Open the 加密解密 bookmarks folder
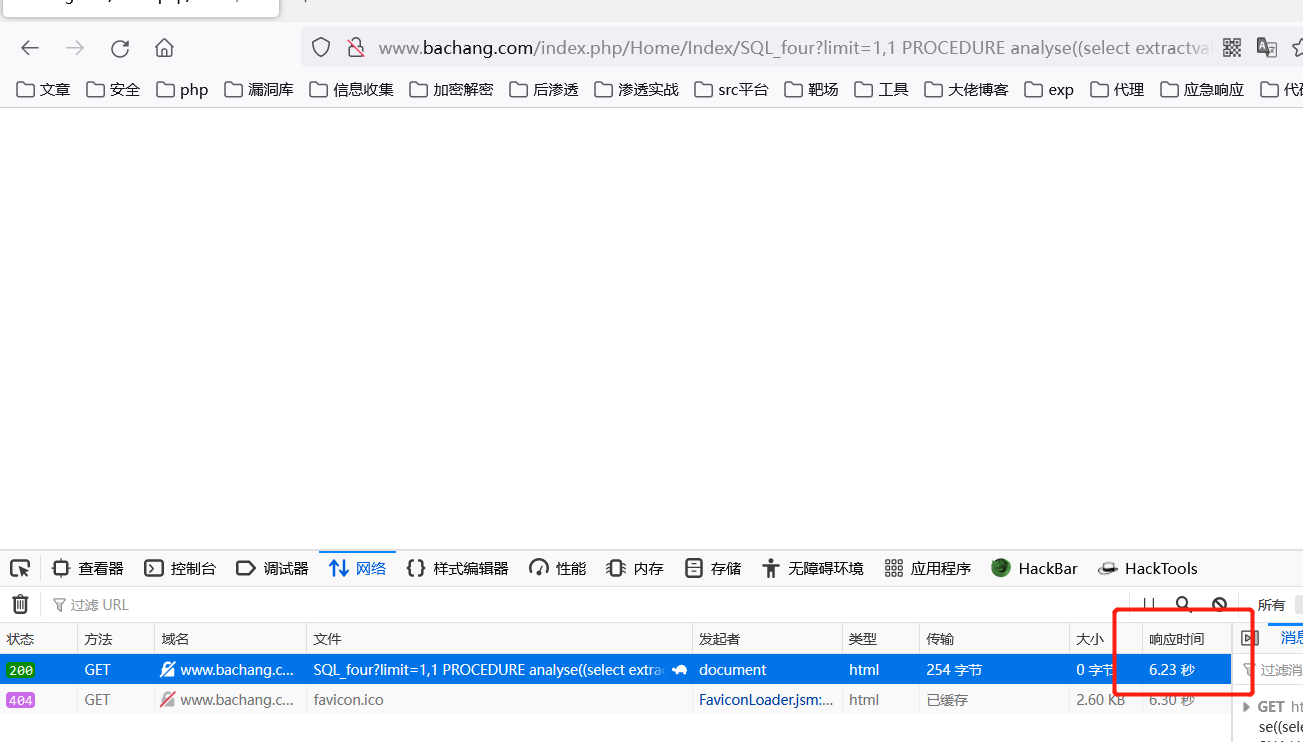This screenshot has width=1303, height=742. [x=452, y=90]
